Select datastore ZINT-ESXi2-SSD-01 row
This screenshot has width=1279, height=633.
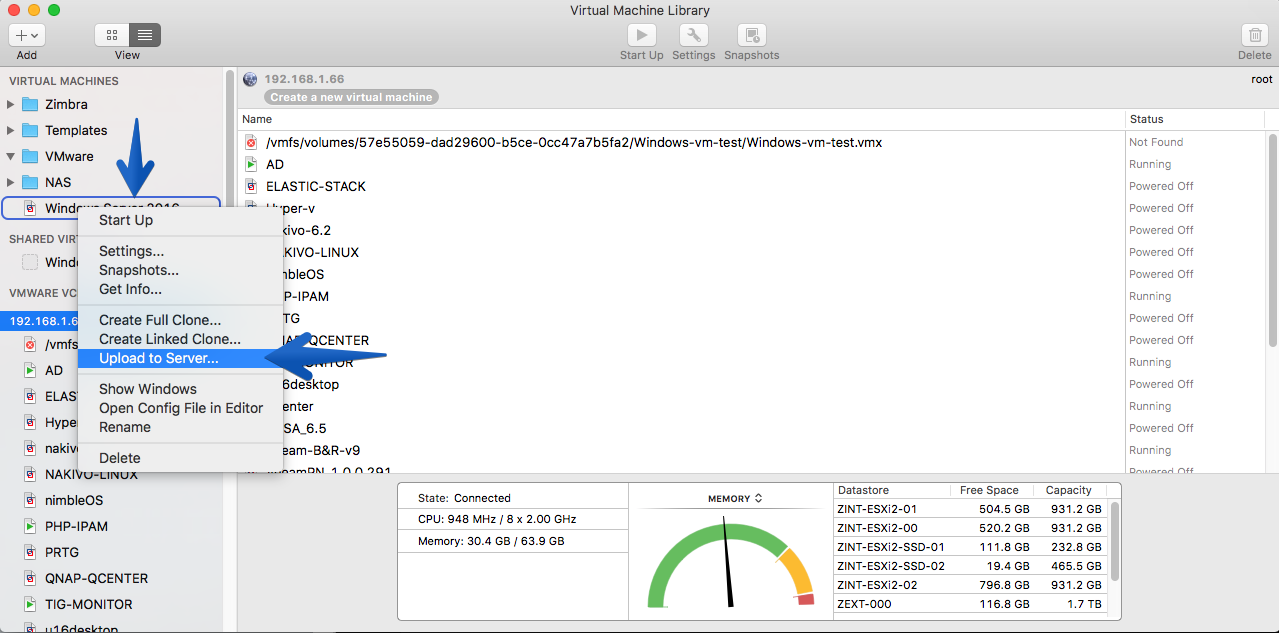(971, 547)
